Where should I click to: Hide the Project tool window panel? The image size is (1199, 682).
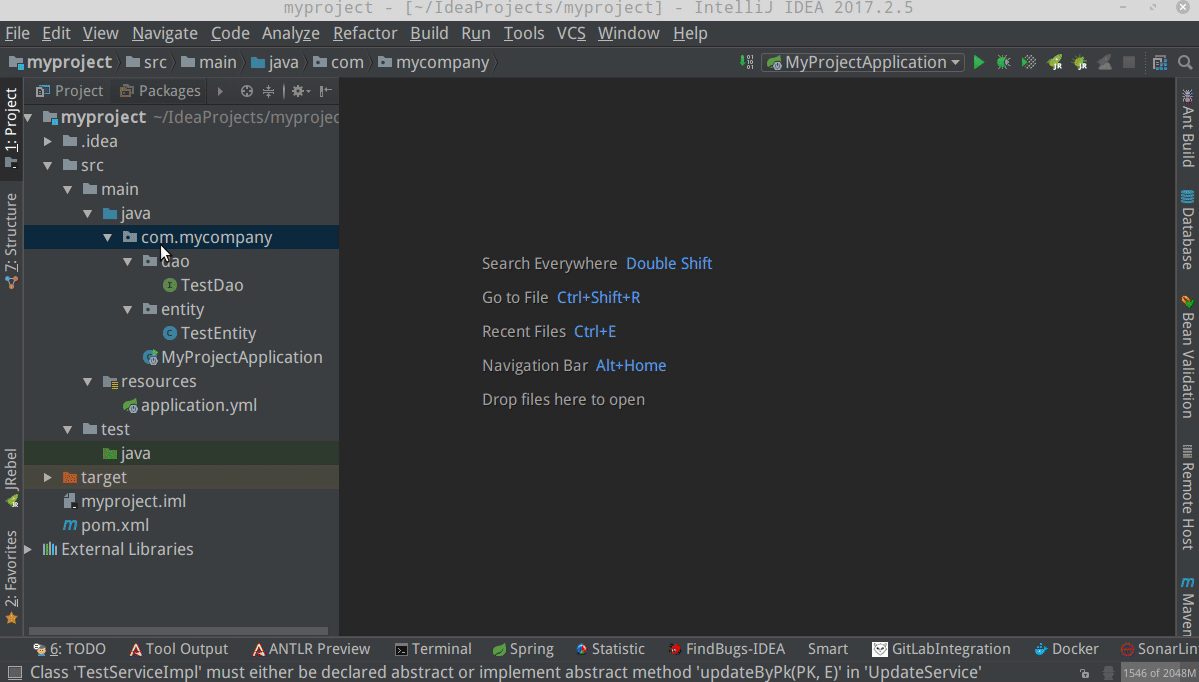(326, 91)
